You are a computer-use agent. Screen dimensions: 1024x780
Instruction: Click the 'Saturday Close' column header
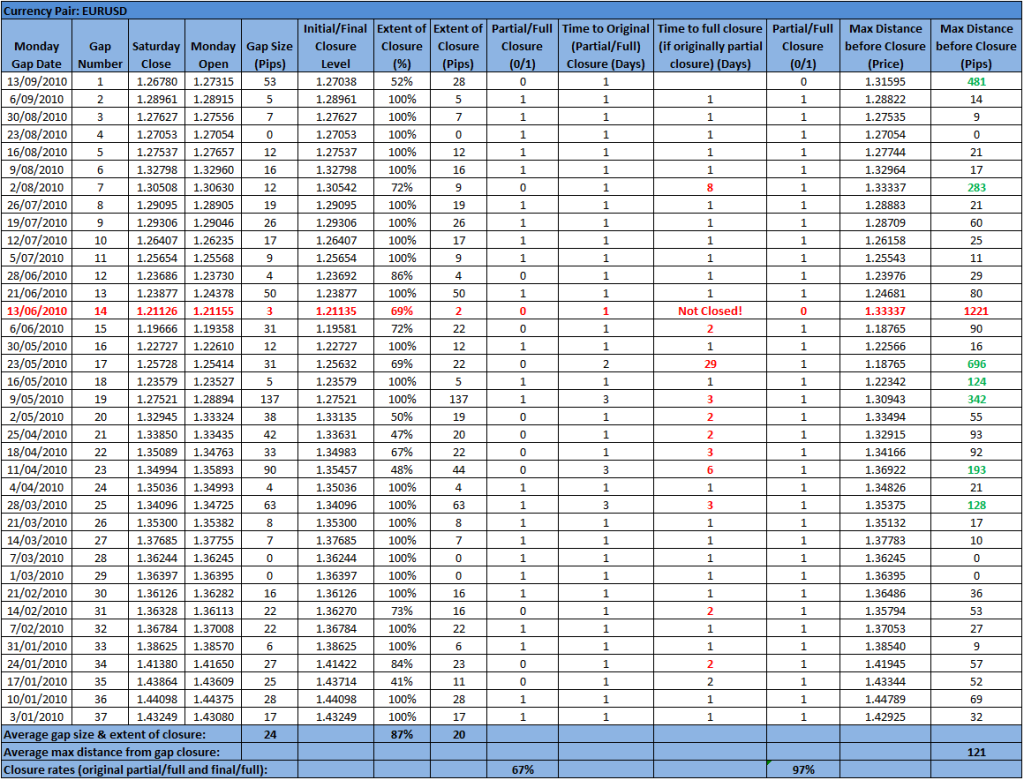coord(156,46)
